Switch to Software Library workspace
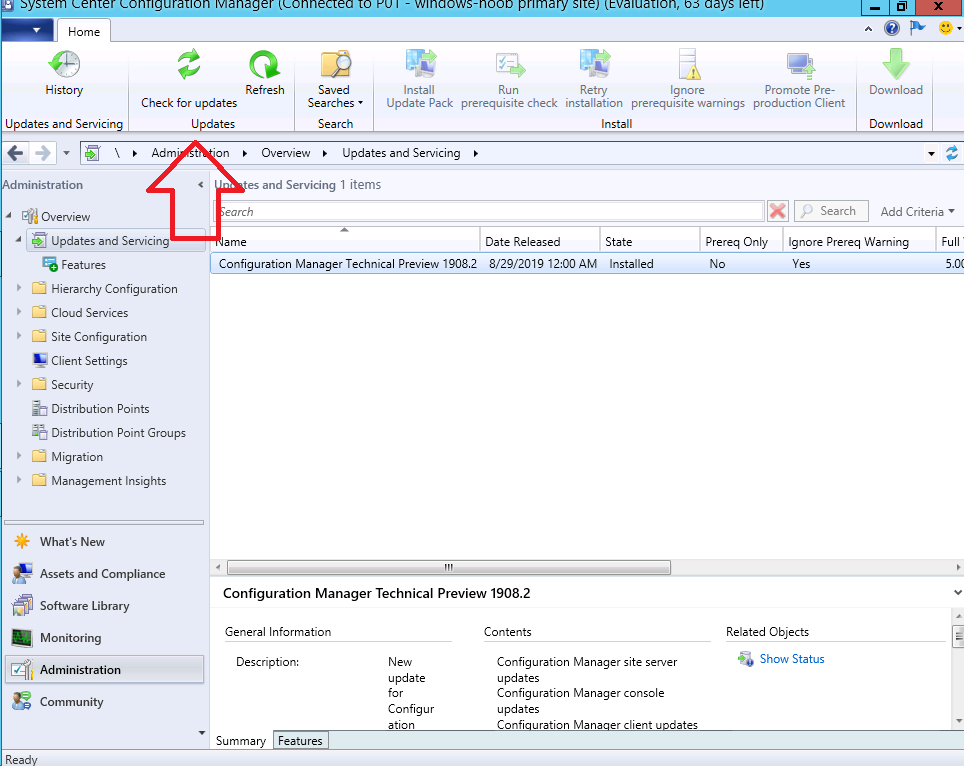The image size is (964, 766). (x=105, y=606)
